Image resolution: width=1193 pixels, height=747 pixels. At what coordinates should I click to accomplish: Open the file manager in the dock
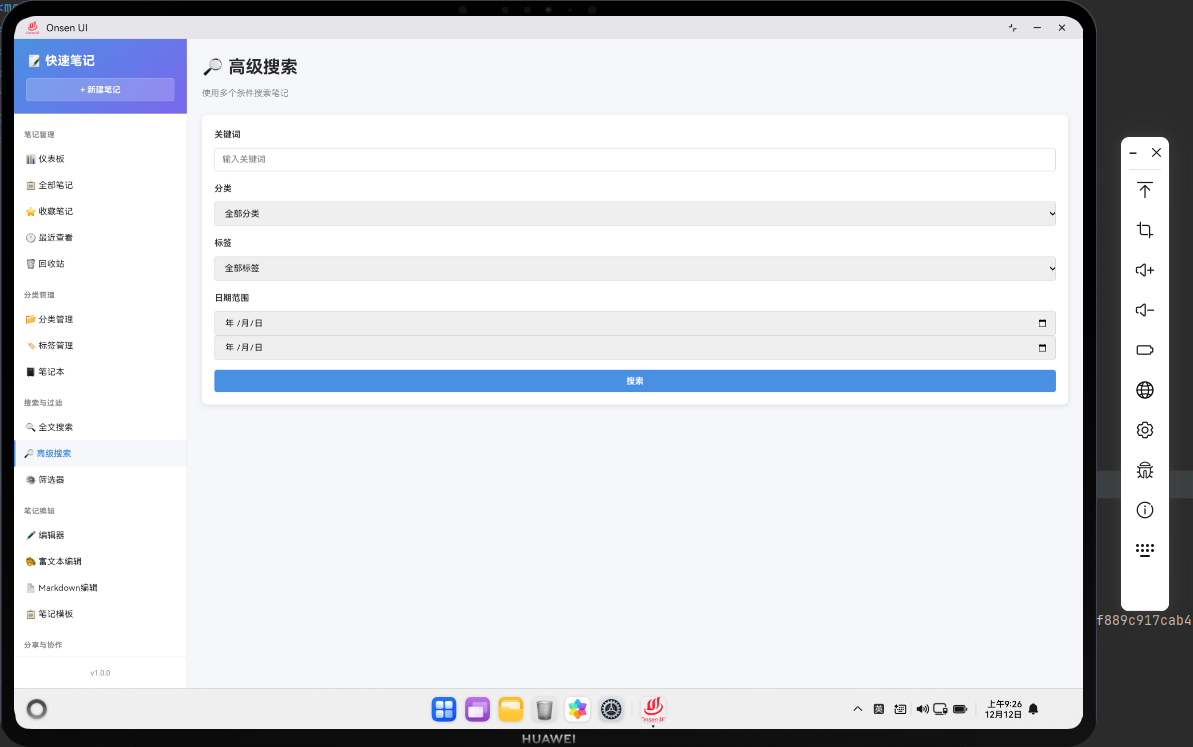[511, 709]
